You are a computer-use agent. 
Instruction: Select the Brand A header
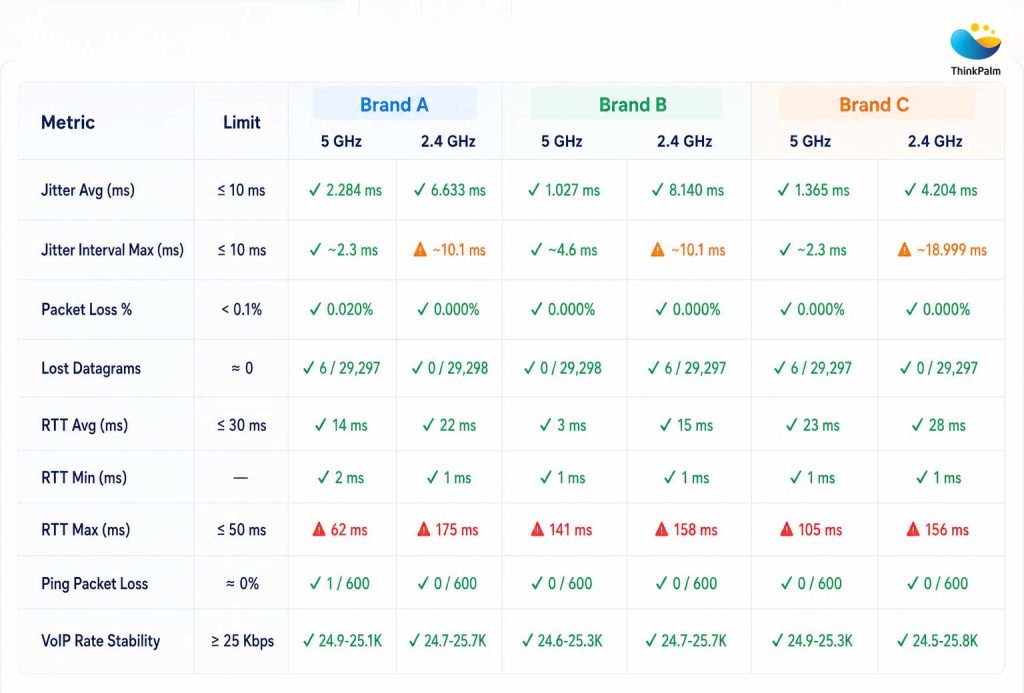click(x=394, y=105)
